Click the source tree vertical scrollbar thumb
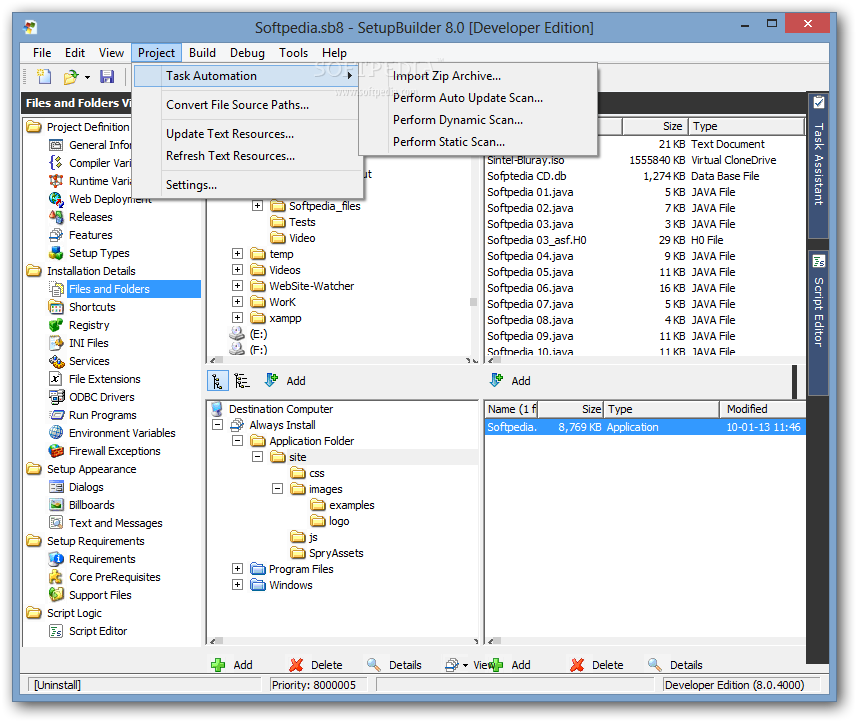The height and width of the screenshot is (722, 857). (x=473, y=302)
